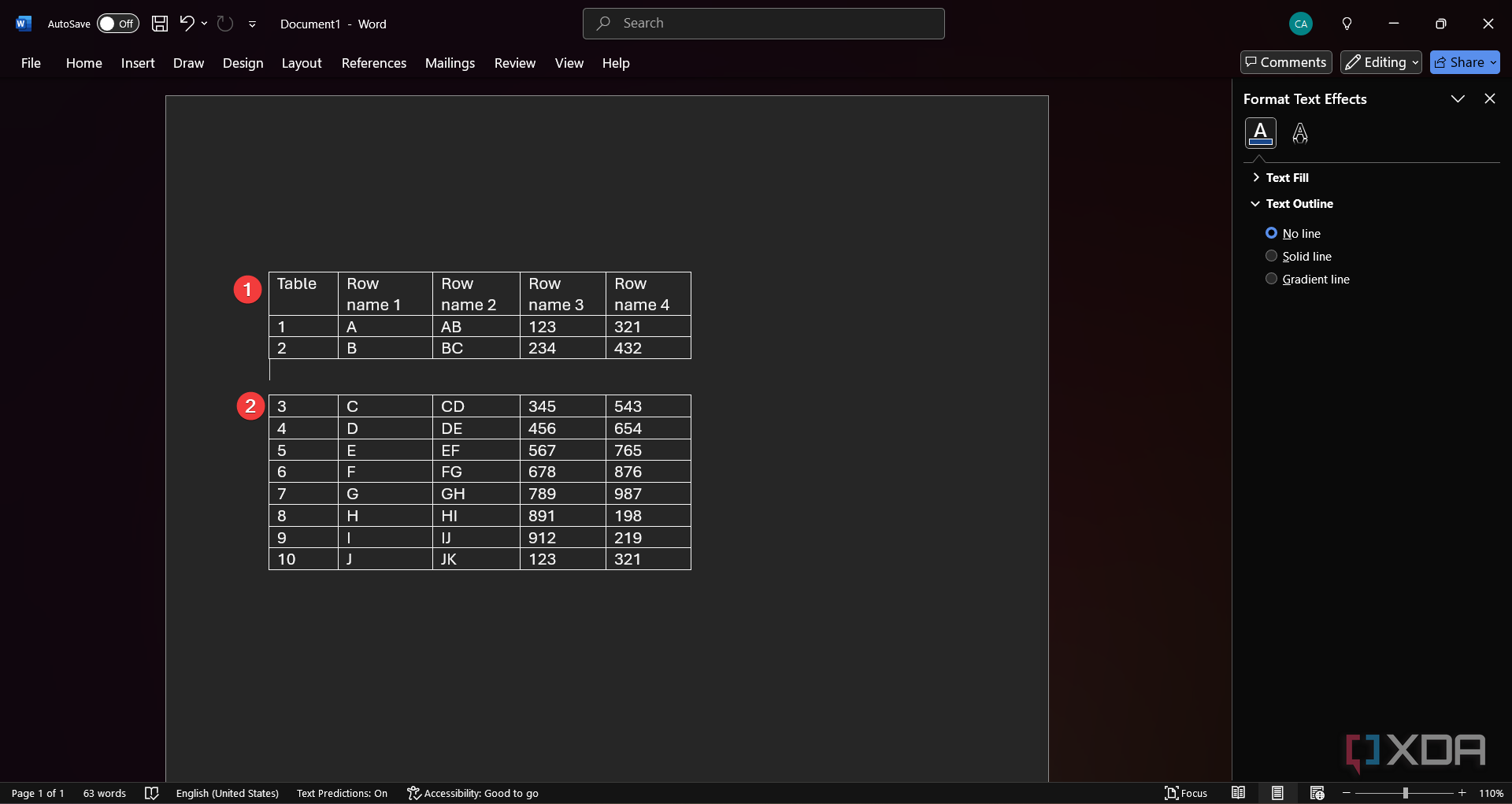
Task: Switch to Focus mode
Action: click(x=1186, y=793)
